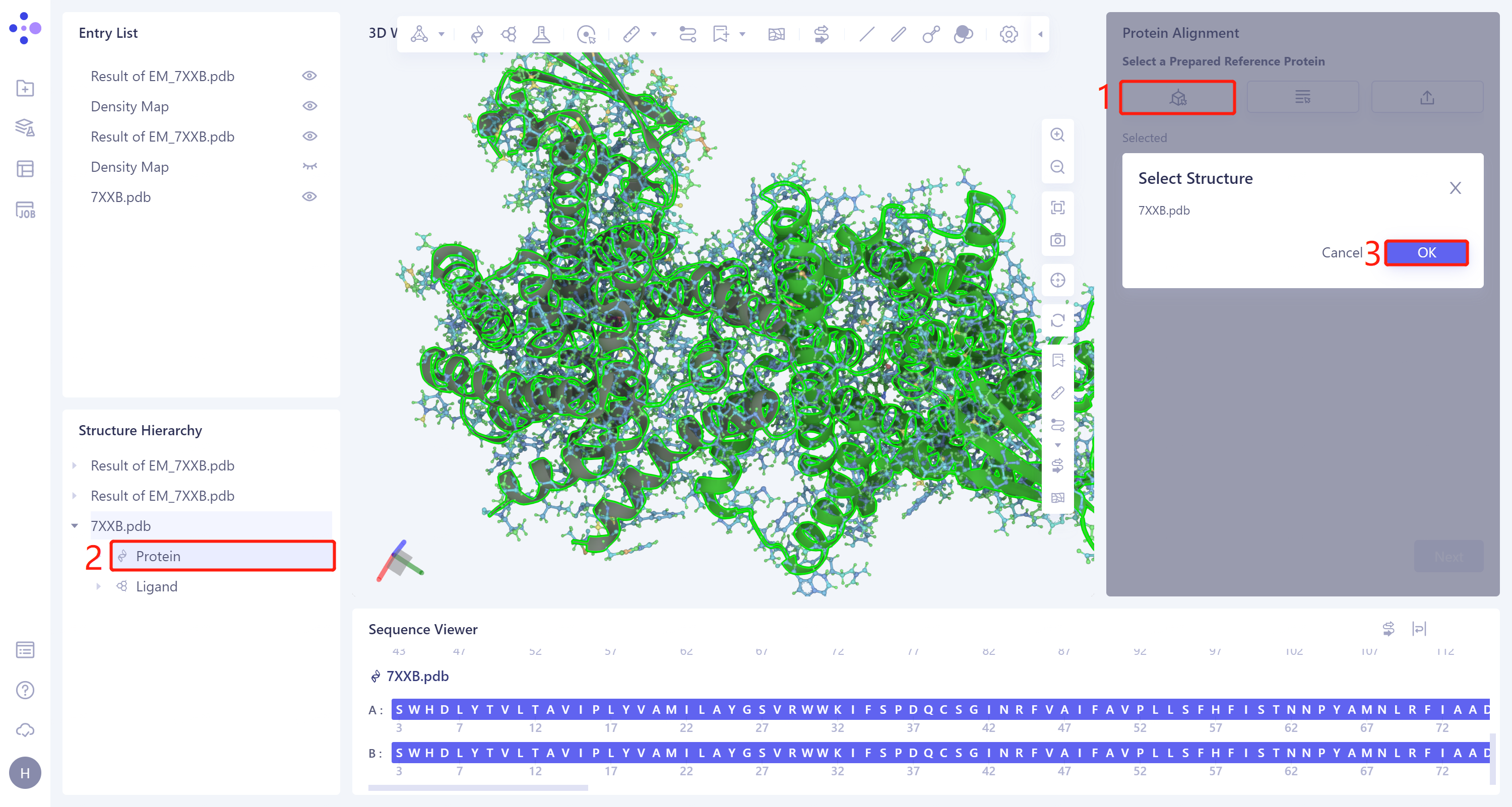
Task: Toggle visibility of the first Density Map
Action: click(x=309, y=106)
